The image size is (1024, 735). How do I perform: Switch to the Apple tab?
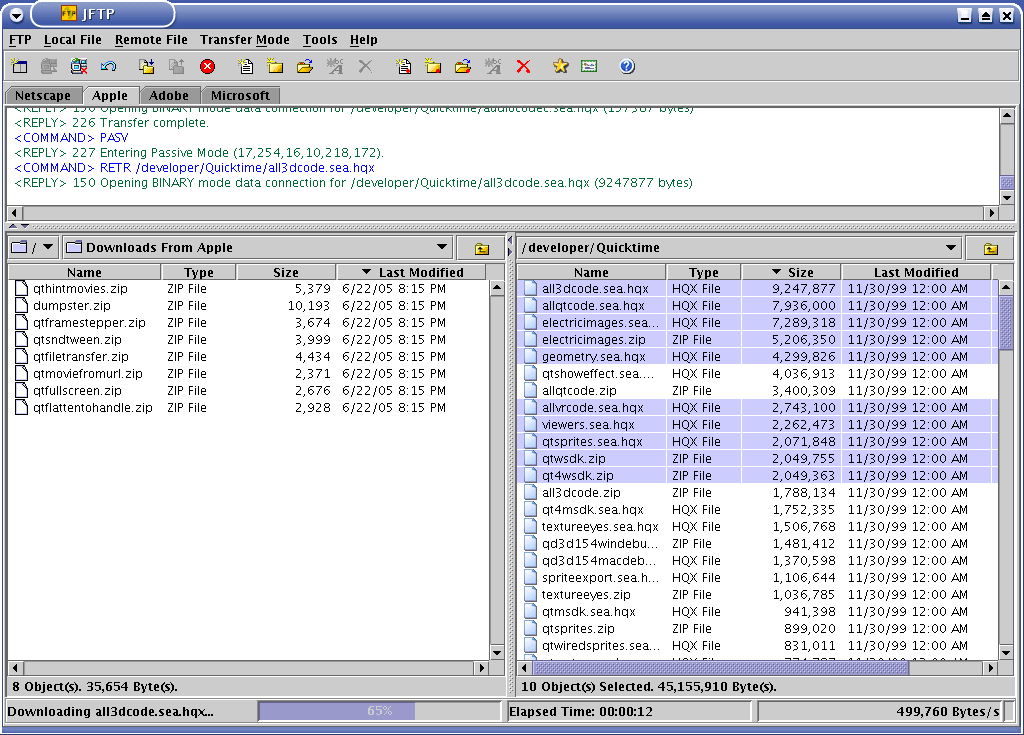tap(110, 95)
